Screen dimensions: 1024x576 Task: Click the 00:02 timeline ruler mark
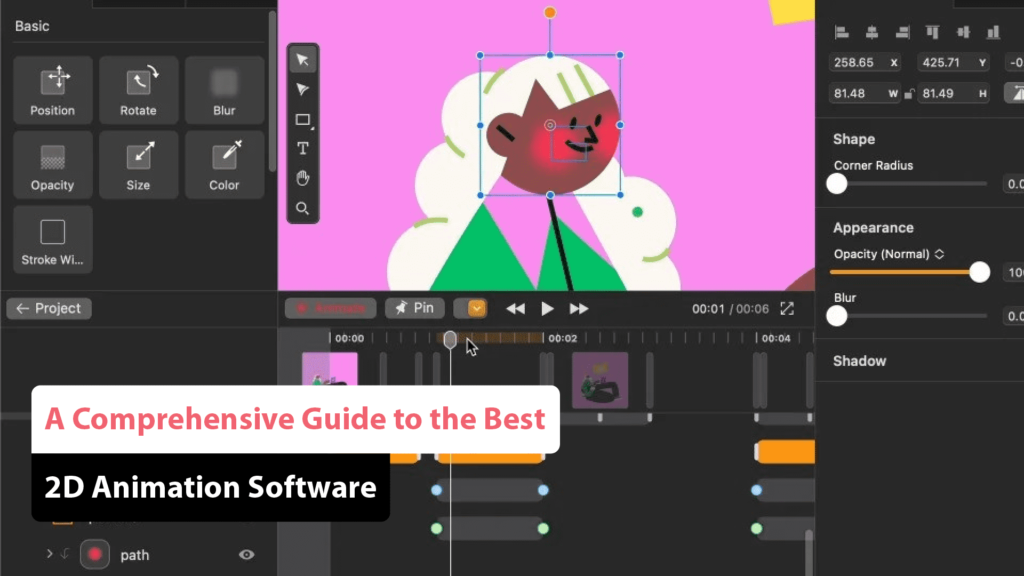[562, 338]
